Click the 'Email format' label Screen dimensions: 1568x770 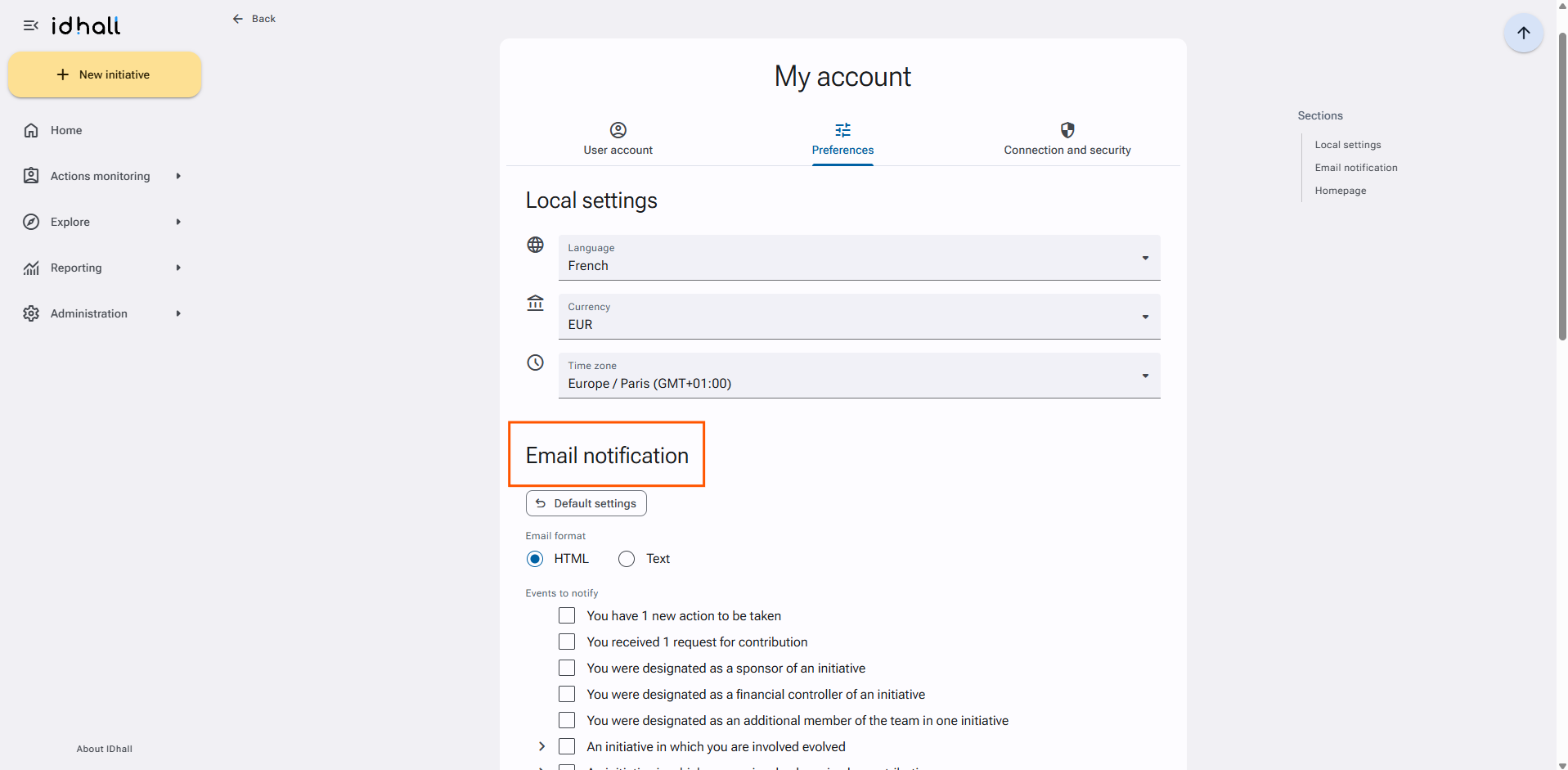(555, 536)
